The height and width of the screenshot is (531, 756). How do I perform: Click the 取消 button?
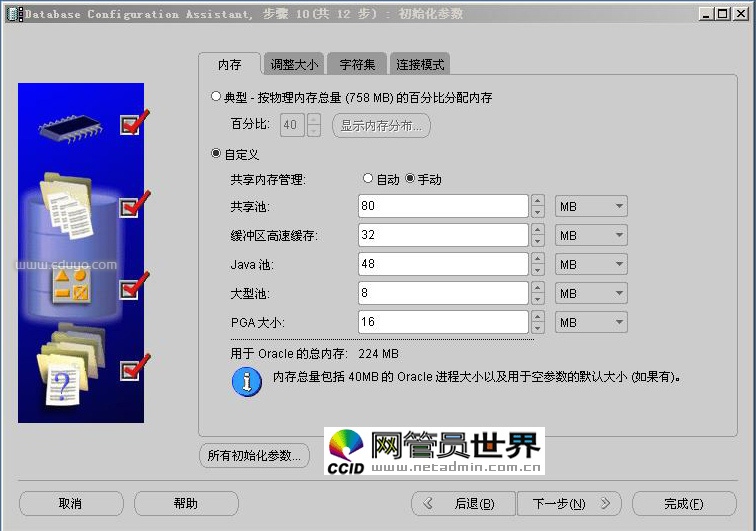[71, 504]
